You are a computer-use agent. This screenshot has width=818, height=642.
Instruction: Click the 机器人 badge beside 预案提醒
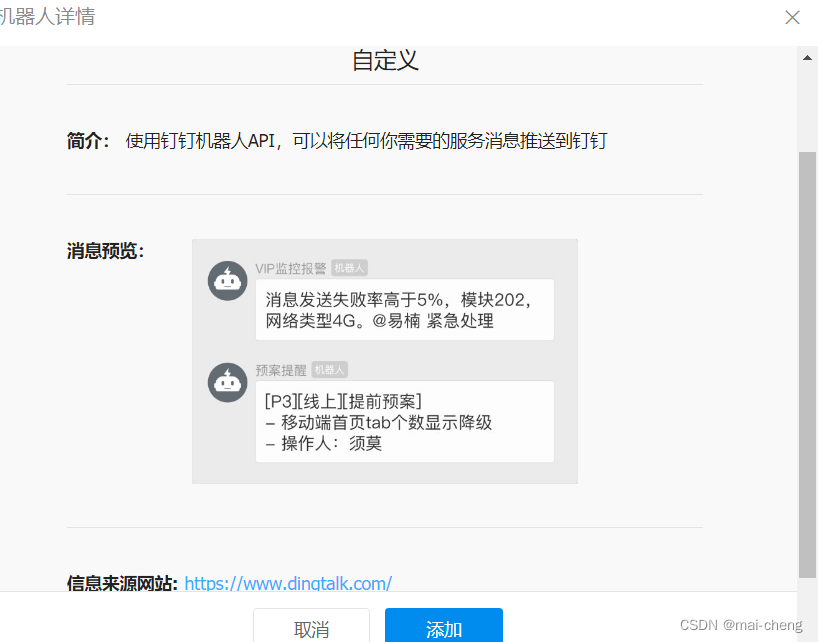click(x=328, y=369)
